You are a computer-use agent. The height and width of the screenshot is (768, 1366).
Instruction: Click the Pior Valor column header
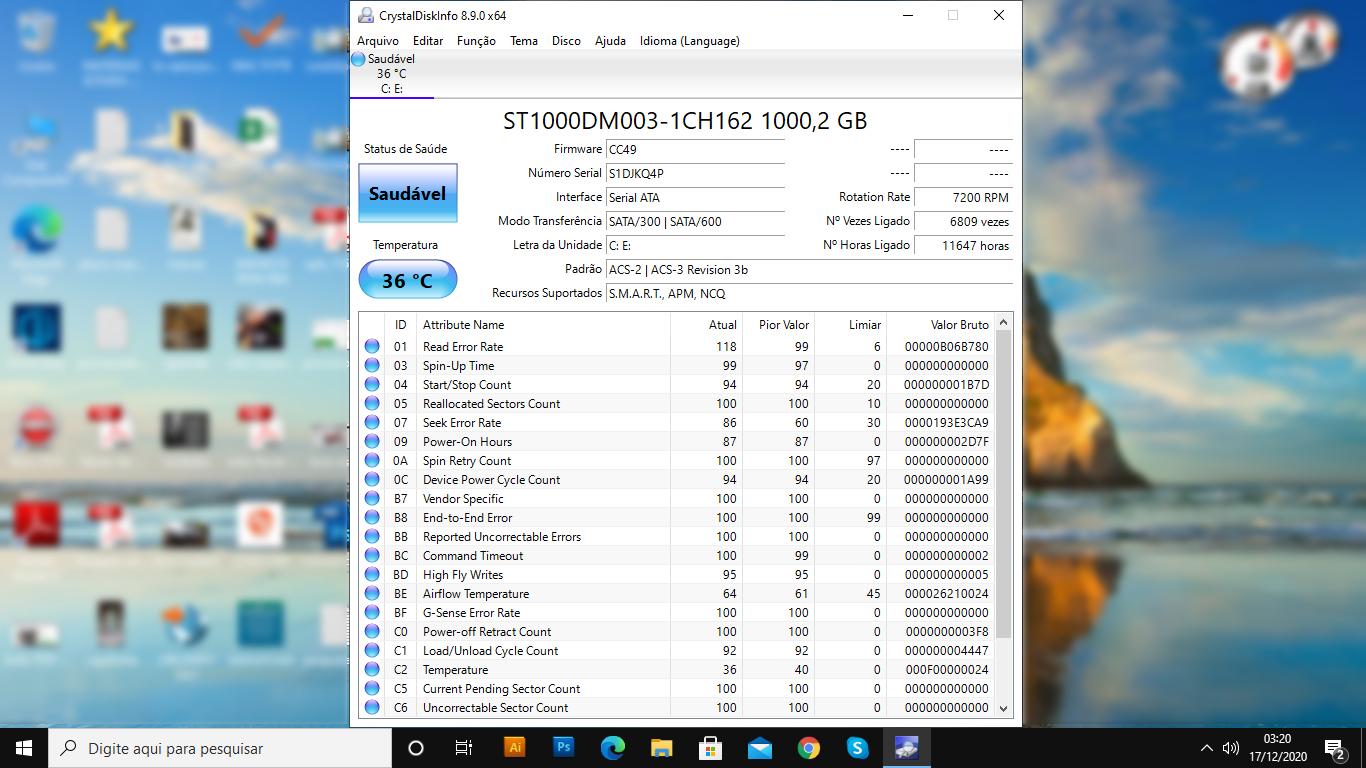[779, 325]
